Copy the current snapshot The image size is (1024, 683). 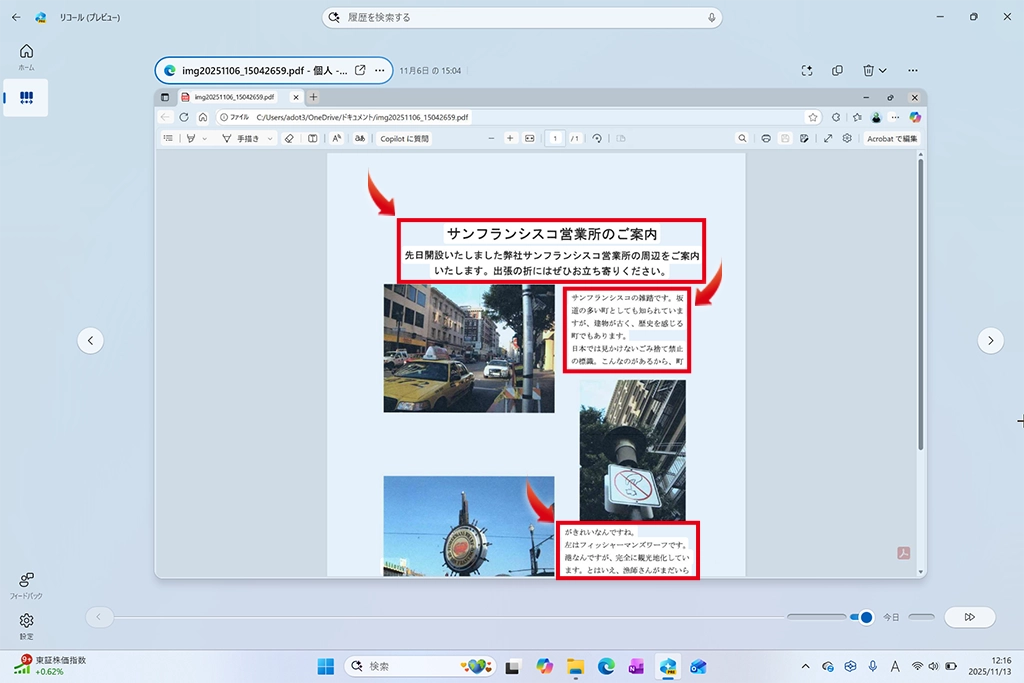coord(837,70)
